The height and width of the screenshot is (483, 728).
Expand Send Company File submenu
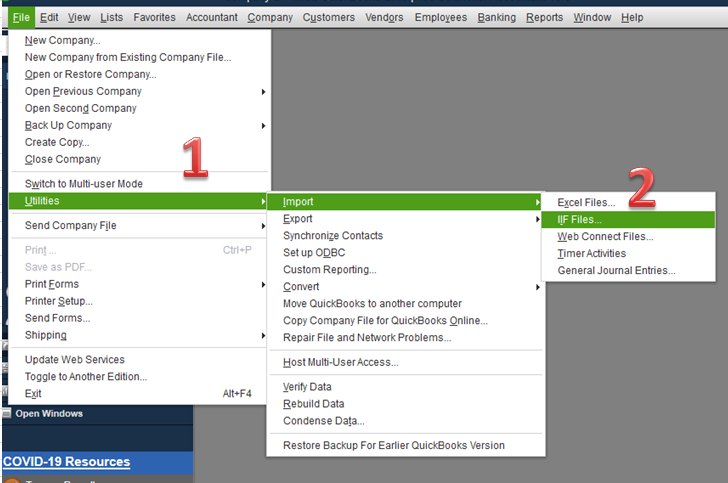click(139, 226)
